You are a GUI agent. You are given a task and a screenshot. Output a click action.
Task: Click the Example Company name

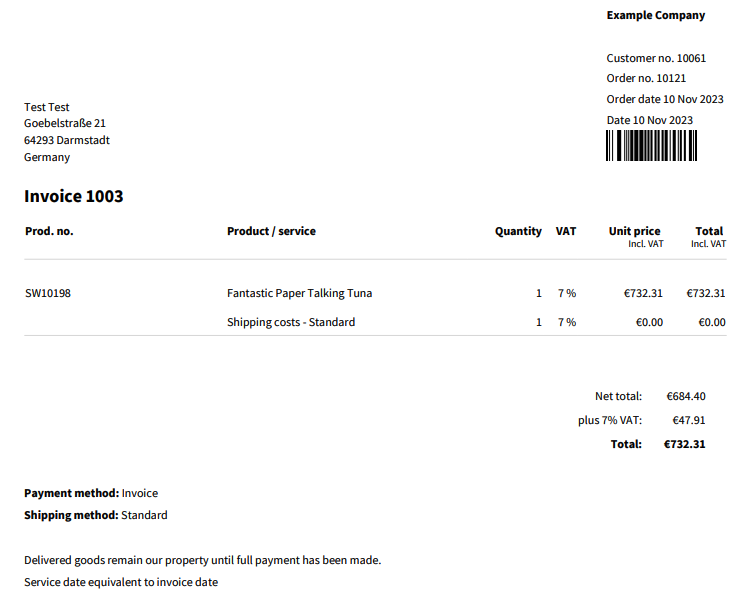pos(656,15)
